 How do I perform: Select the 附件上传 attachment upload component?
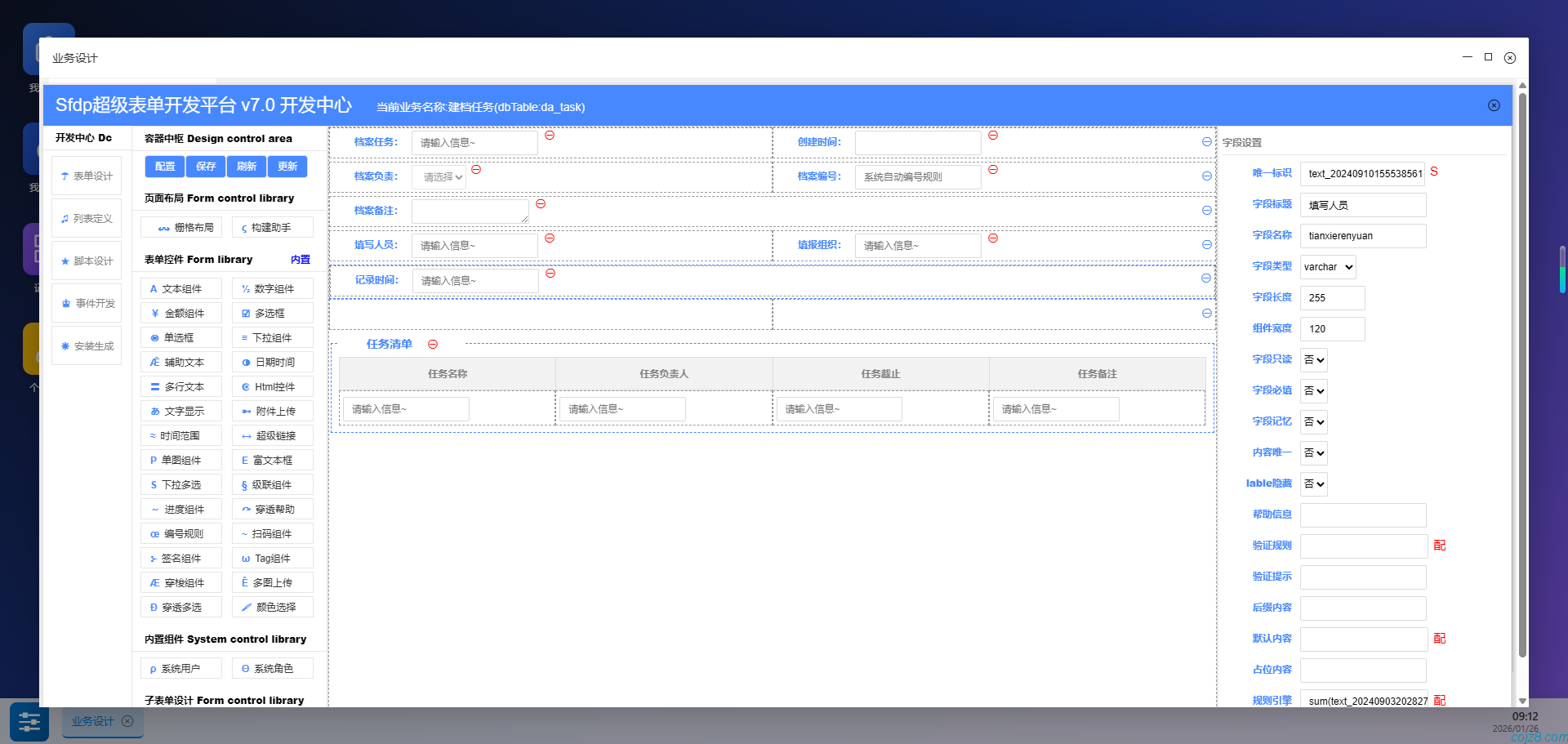pos(273,411)
